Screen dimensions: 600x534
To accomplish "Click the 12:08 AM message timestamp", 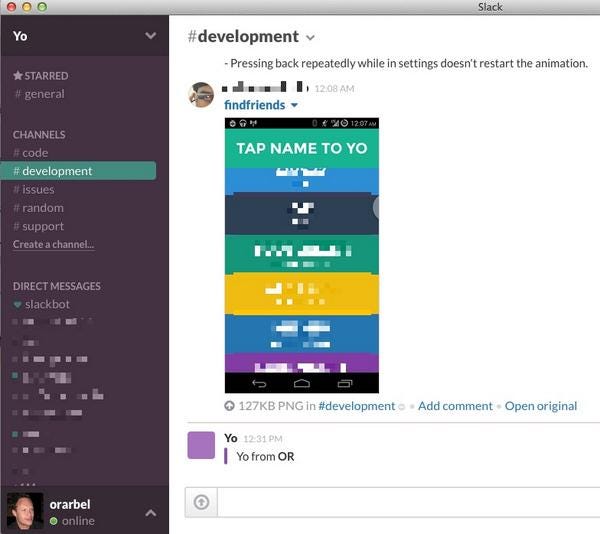I will point(334,89).
